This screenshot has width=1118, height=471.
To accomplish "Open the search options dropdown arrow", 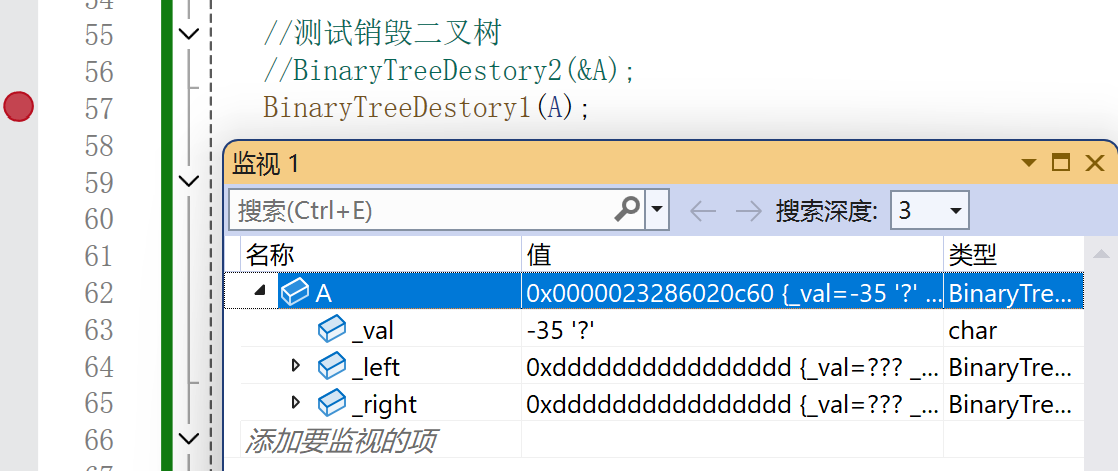I will click(657, 210).
